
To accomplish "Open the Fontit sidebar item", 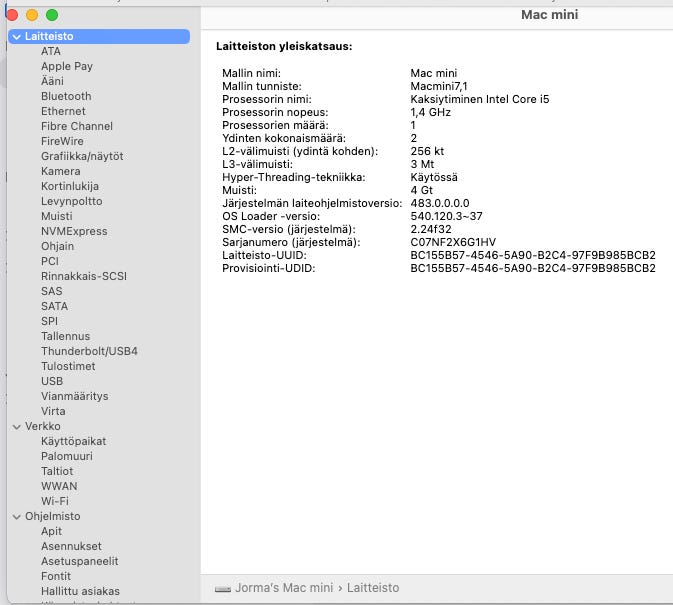I will tap(56, 576).
